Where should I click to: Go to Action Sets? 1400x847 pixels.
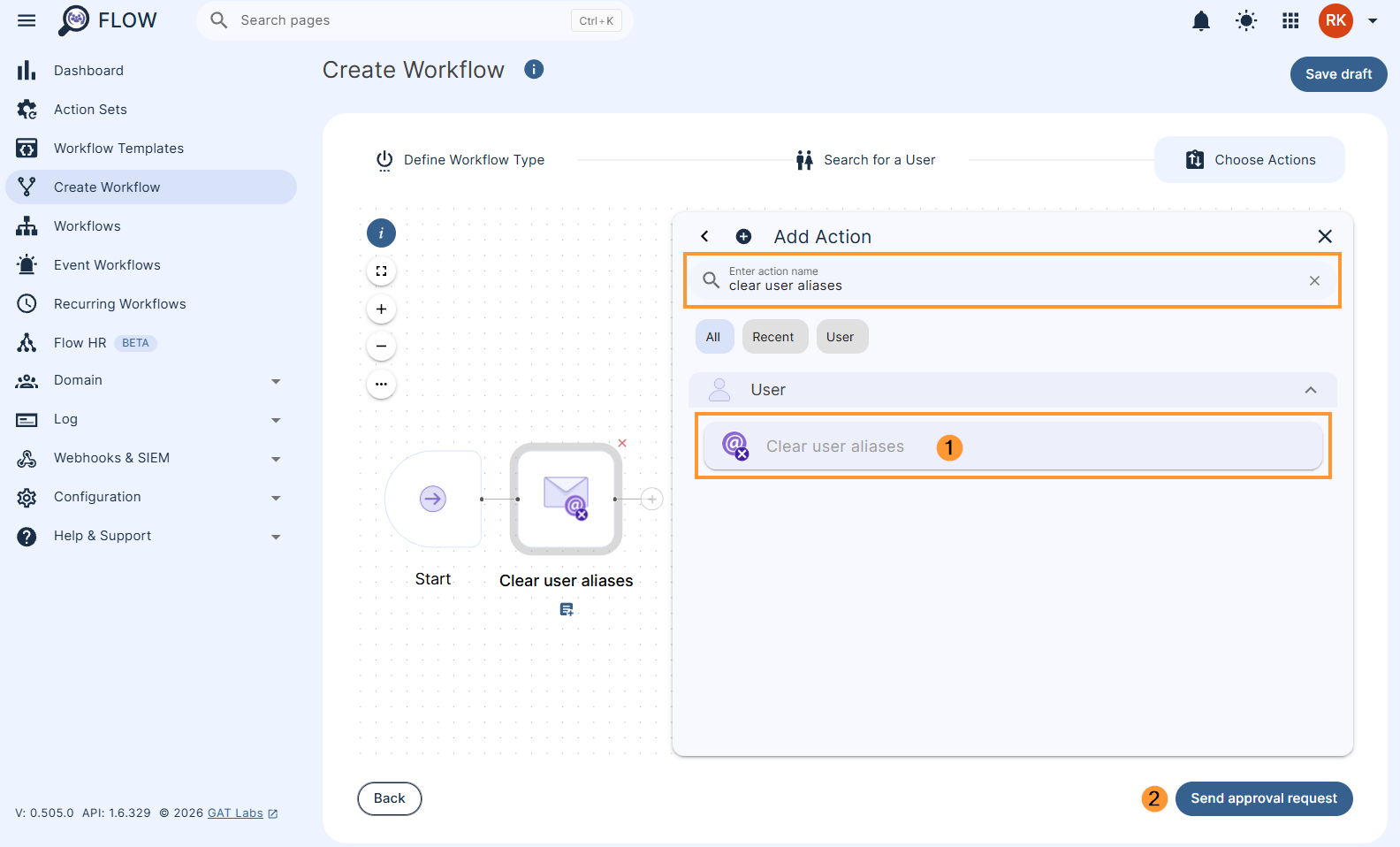coord(151,110)
